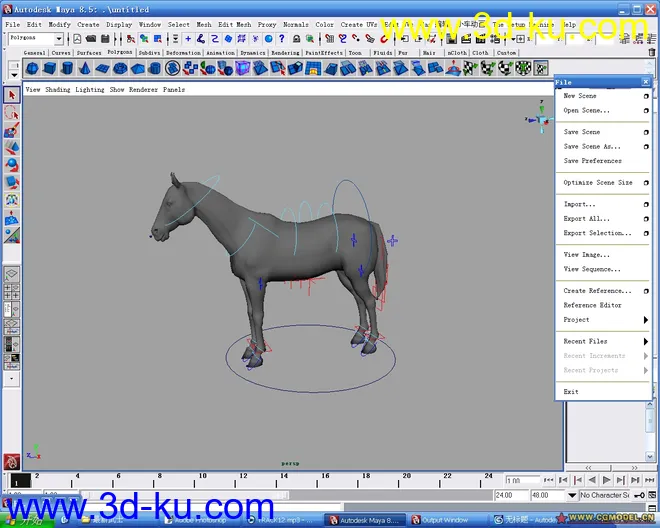This screenshot has width=660, height=528.
Task: Select the single perspective view layout icon
Action: [12, 274]
